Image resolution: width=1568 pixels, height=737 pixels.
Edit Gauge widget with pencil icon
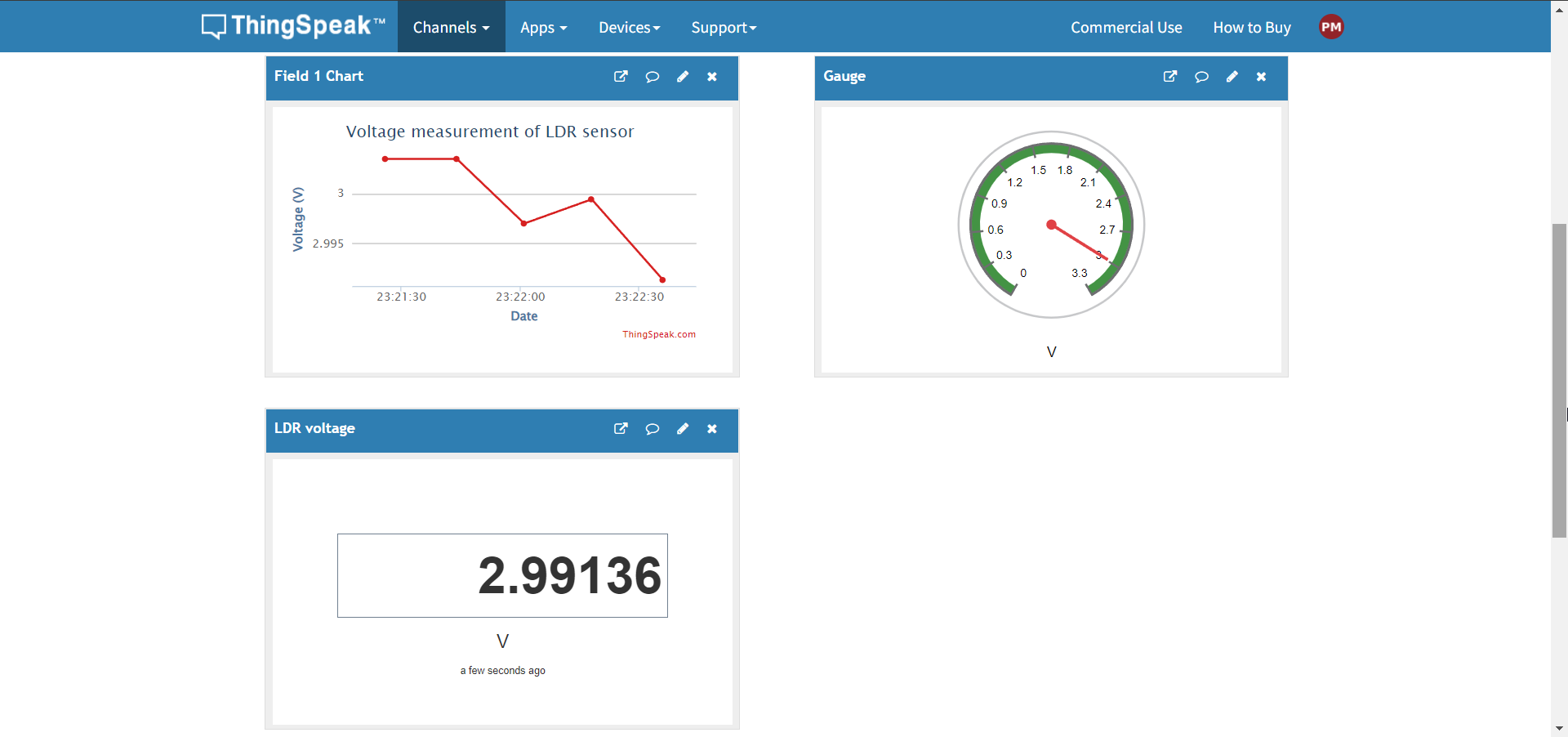pos(1232,76)
